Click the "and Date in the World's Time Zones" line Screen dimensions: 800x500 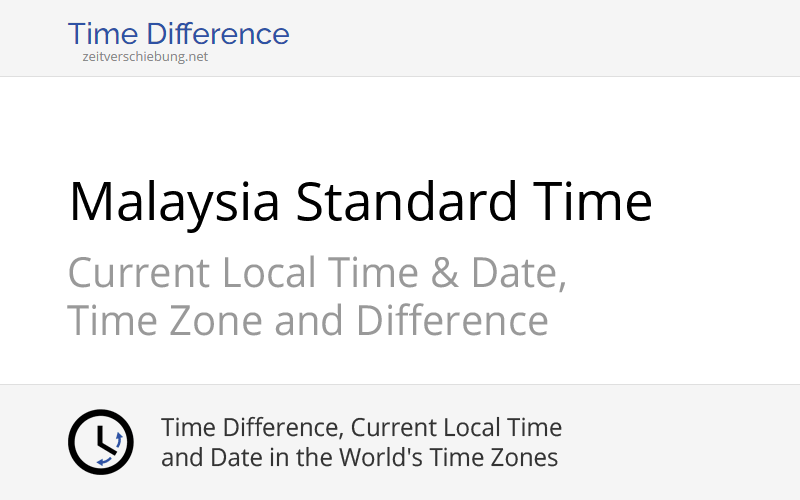(359, 458)
